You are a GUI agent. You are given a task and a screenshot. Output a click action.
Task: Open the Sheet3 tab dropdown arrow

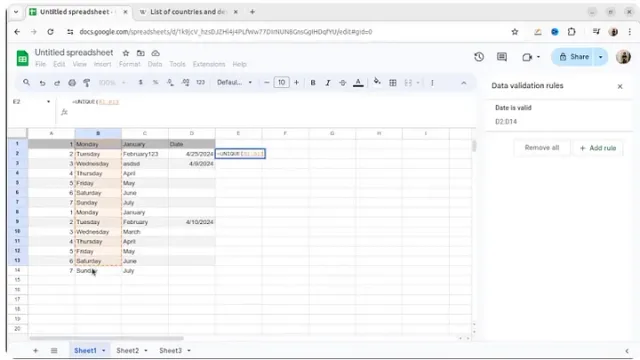click(189, 351)
